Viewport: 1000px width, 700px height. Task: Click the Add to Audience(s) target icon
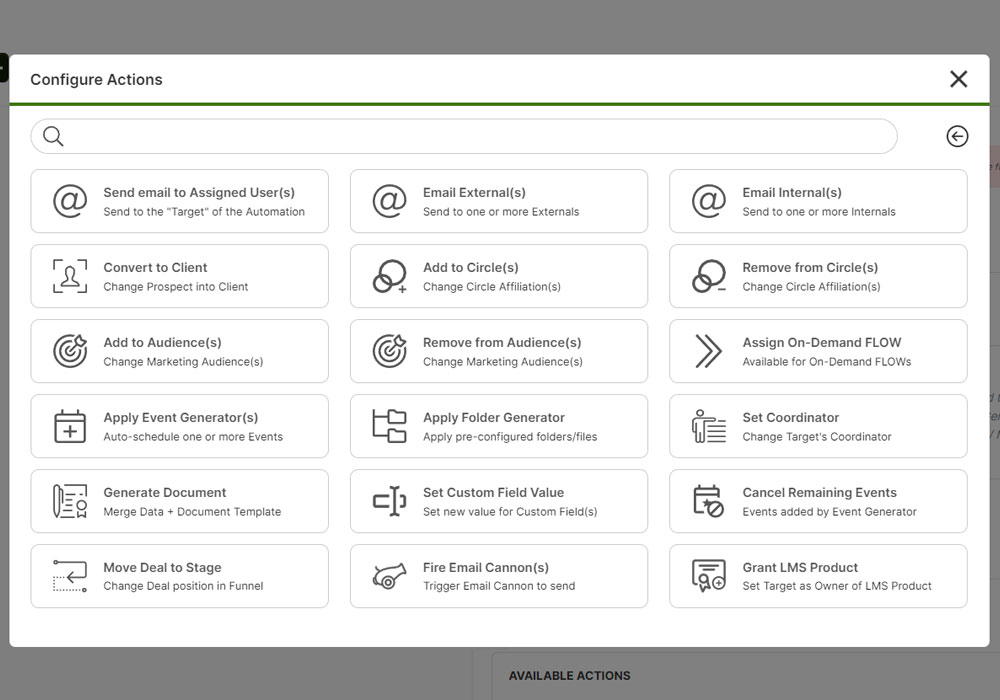[70, 351]
